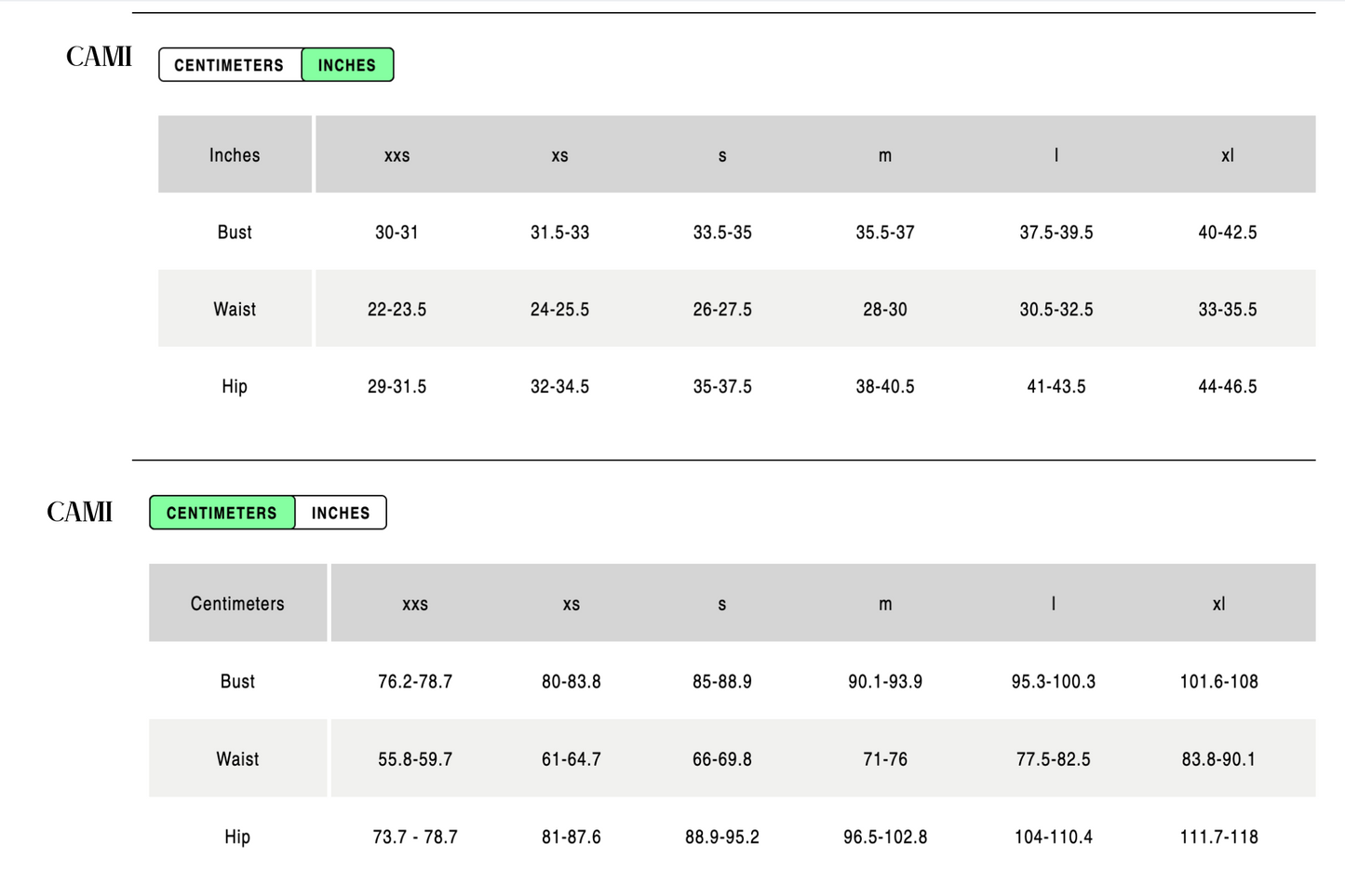Click the Bust row label in inches table

(x=235, y=232)
